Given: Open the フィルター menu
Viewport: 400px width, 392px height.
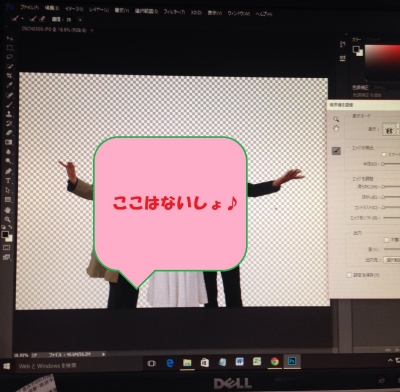Looking at the screenshot, I should (174, 12).
